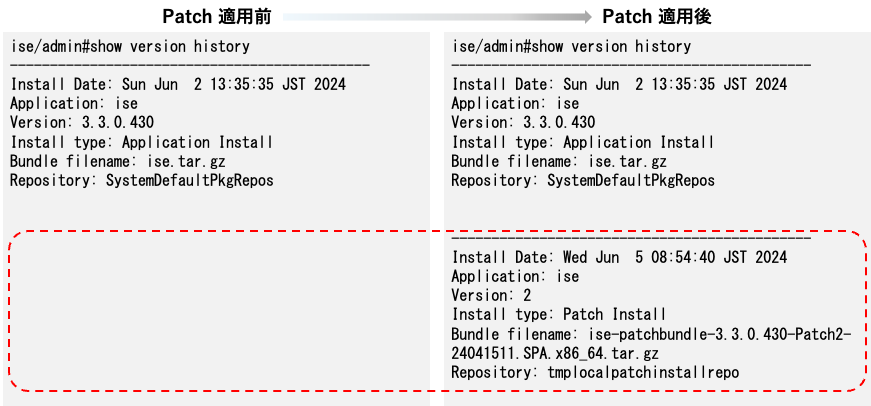Click the "Patch 適用前" heading

pyautogui.click(x=217, y=17)
